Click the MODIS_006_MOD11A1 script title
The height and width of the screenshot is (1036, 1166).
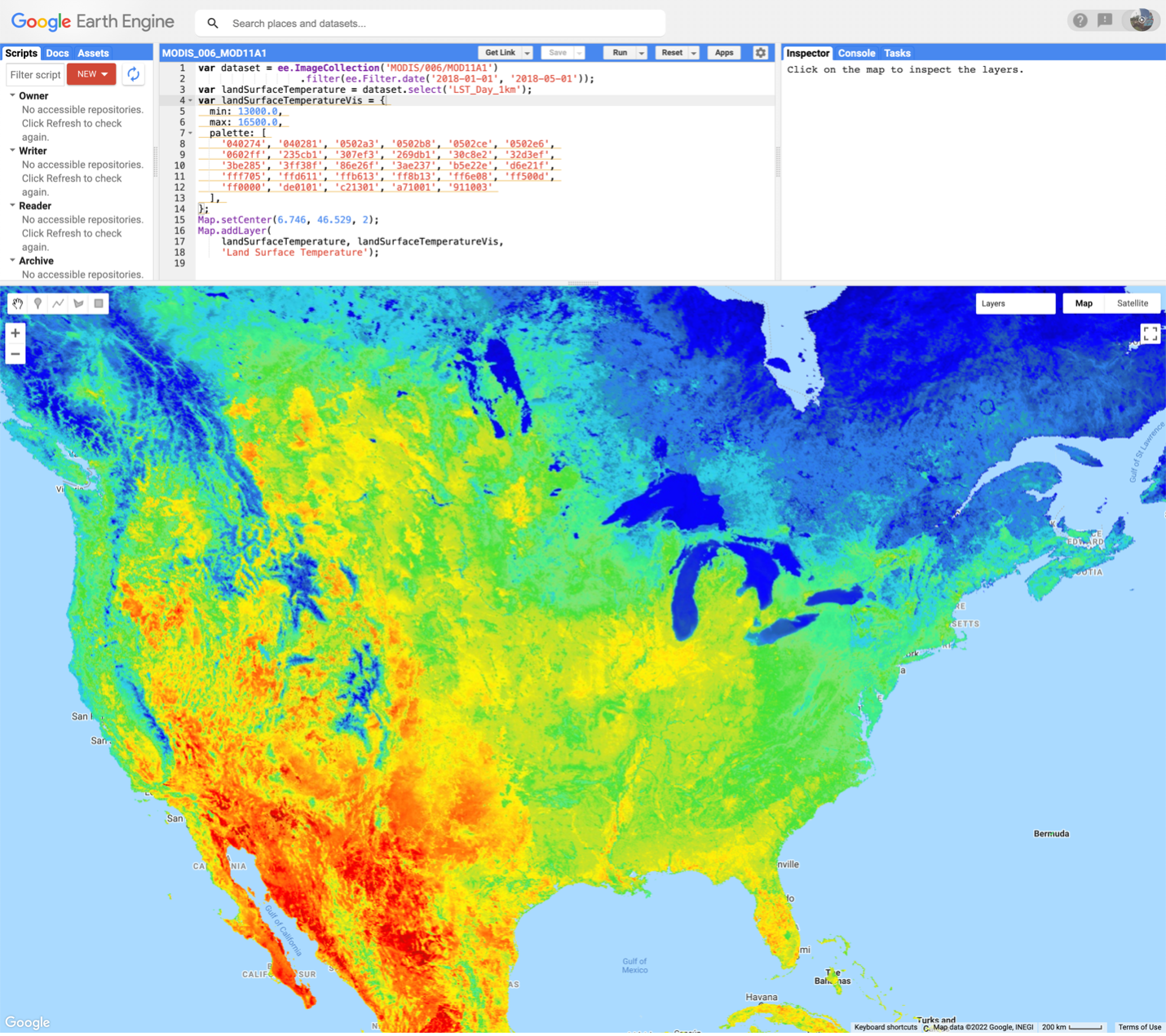[214, 53]
